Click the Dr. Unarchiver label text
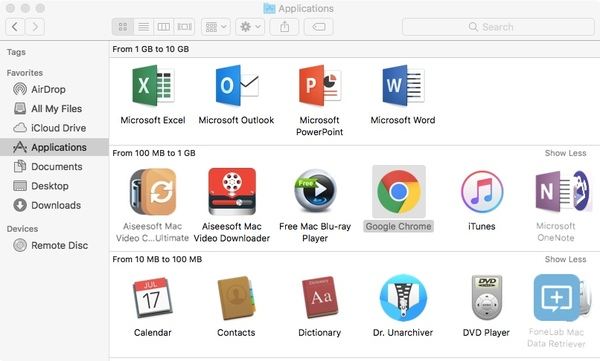 (x=403, y=333)
